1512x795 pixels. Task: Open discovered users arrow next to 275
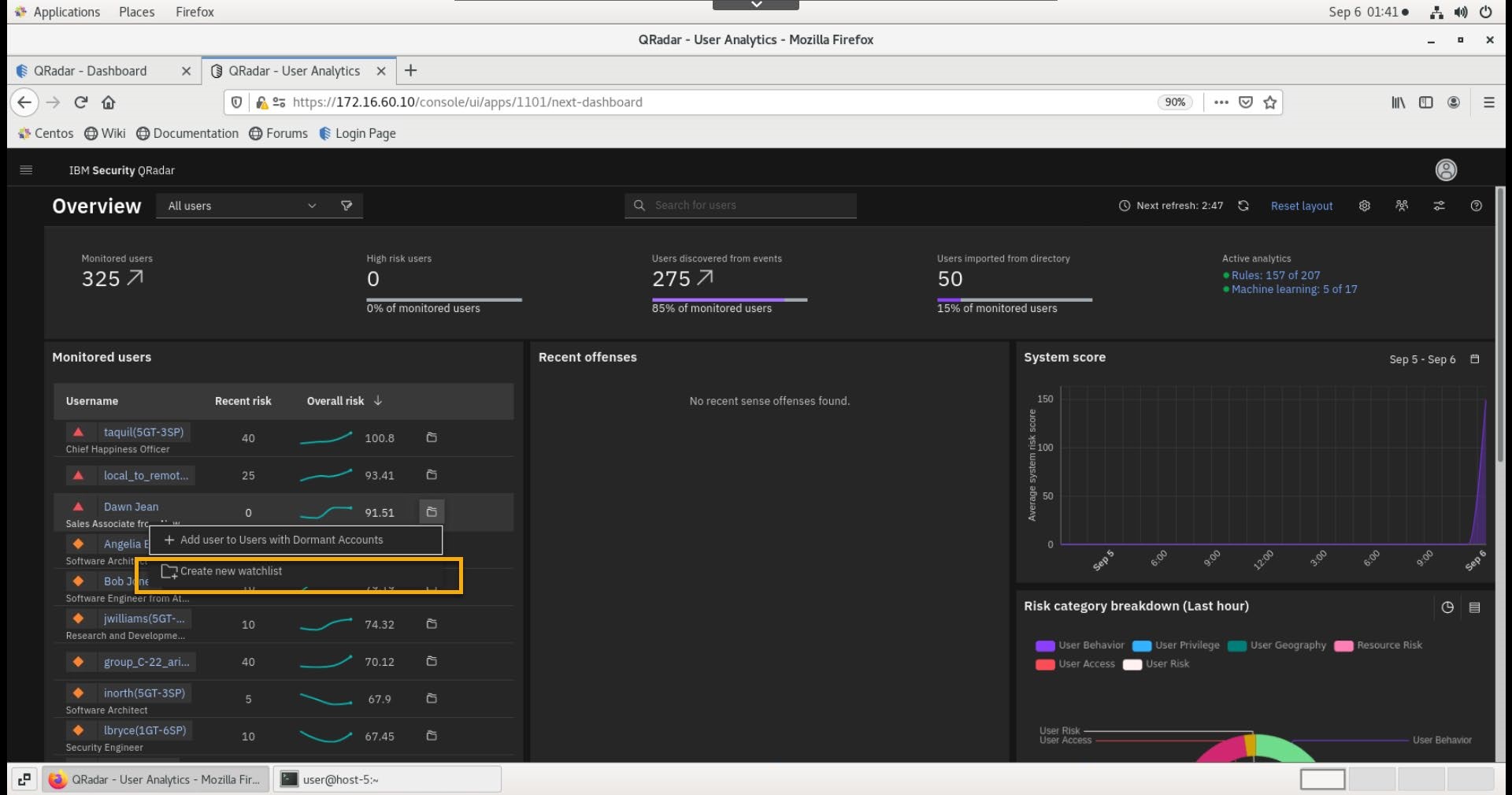706,278
